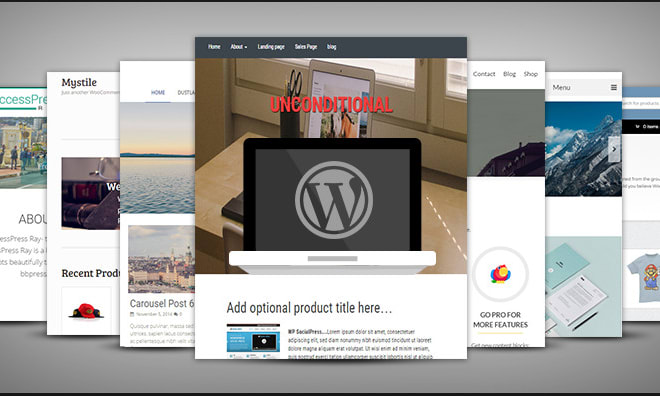Click the Recent Products heading

click(90, 273)
